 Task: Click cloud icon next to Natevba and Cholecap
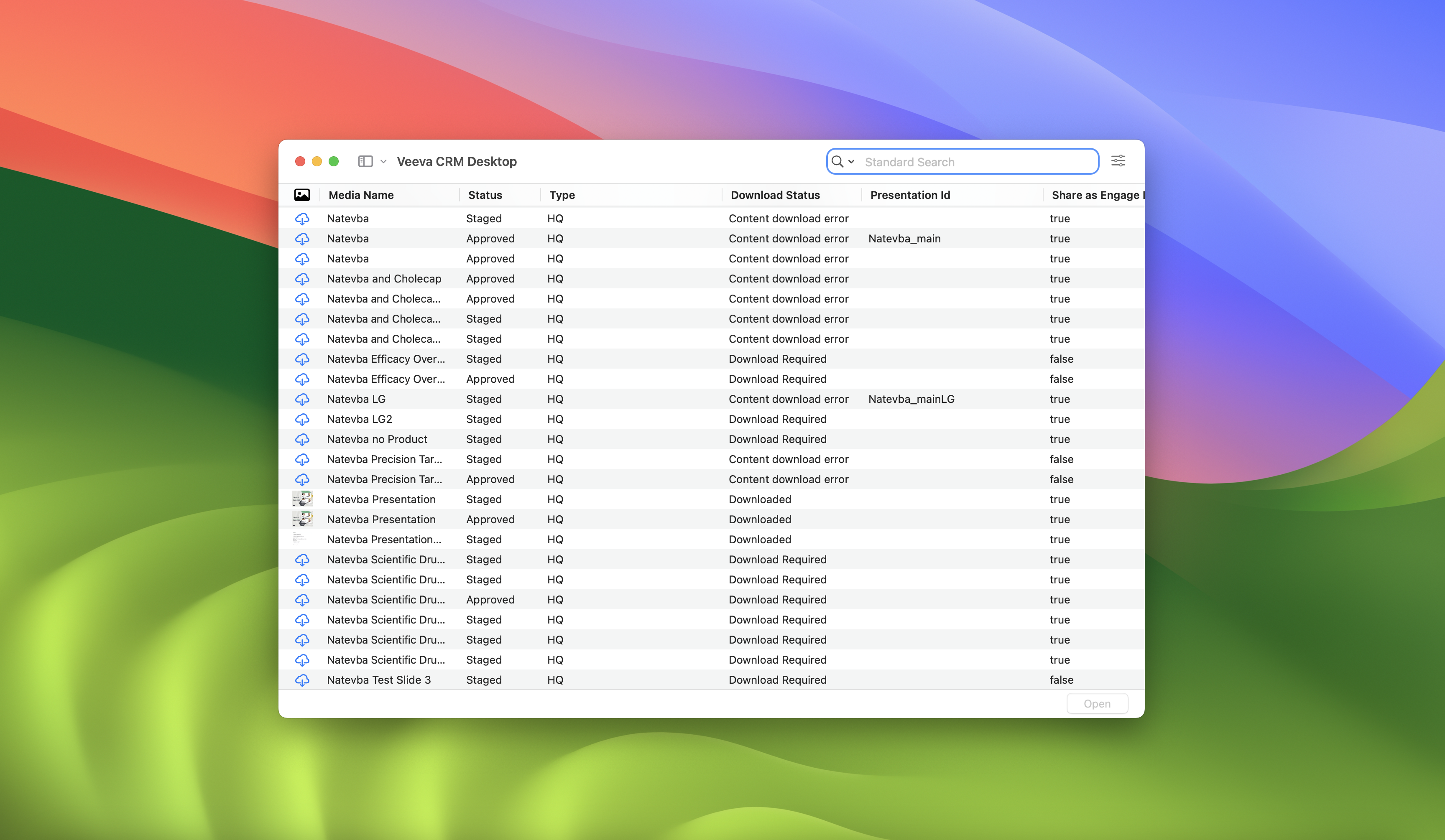pos(302,278)
